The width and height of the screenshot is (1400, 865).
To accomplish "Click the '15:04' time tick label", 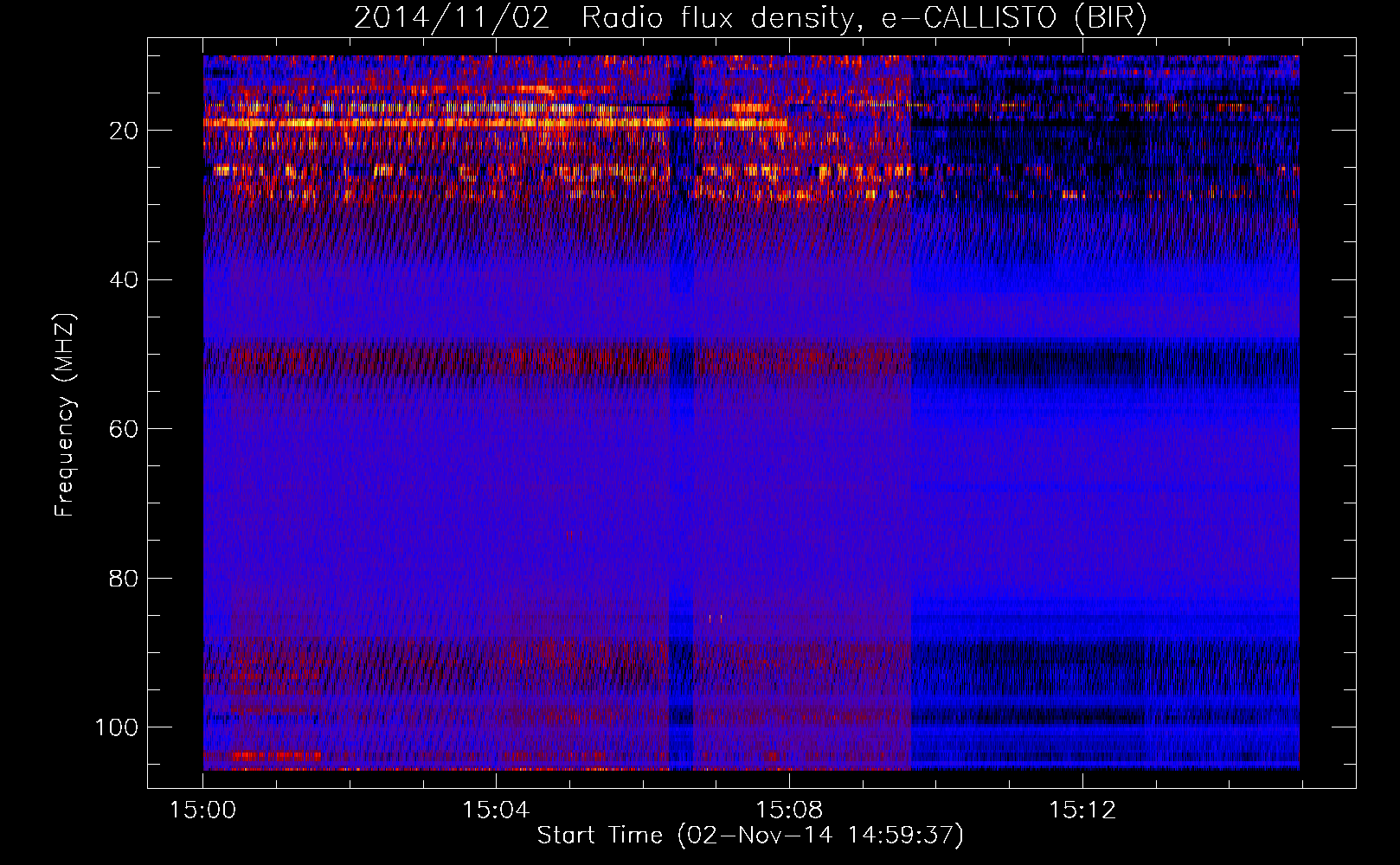I will coord(496,811).
